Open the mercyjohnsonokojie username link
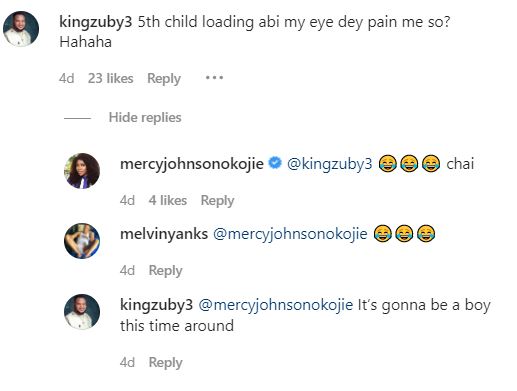517x391 pixels. click(x=192, y=164)
